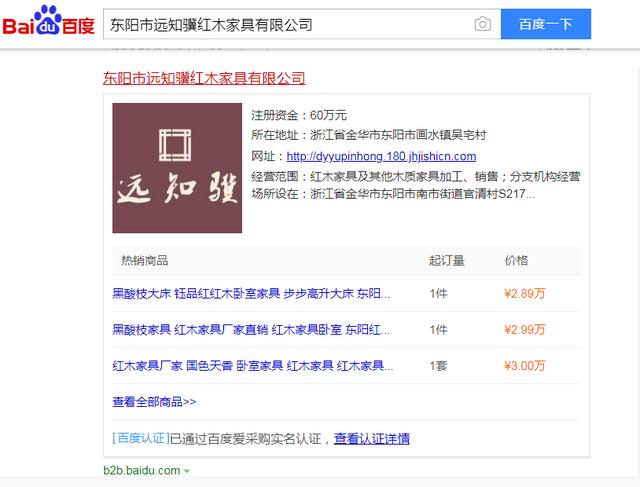640x487 pixels.
Task: Open product 红木家具厂家 国色天香 卧室家具
Action: click(253, 365)
